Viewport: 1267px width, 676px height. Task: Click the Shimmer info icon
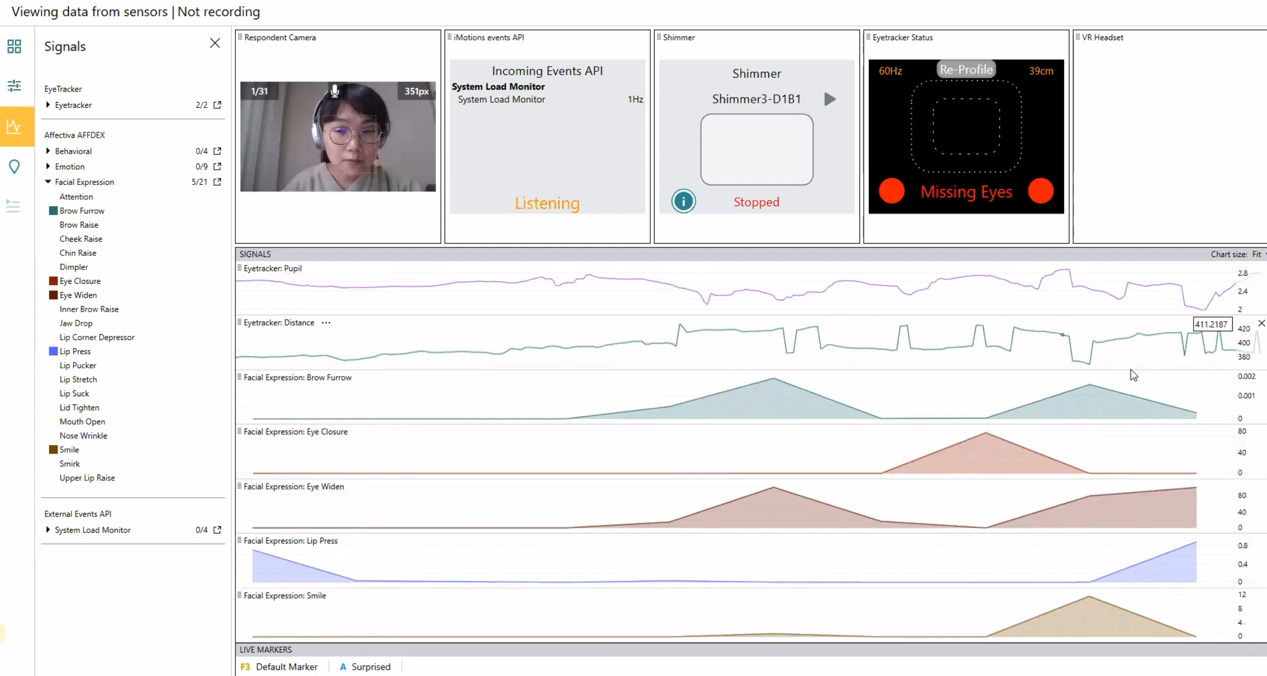click(683, 201)
